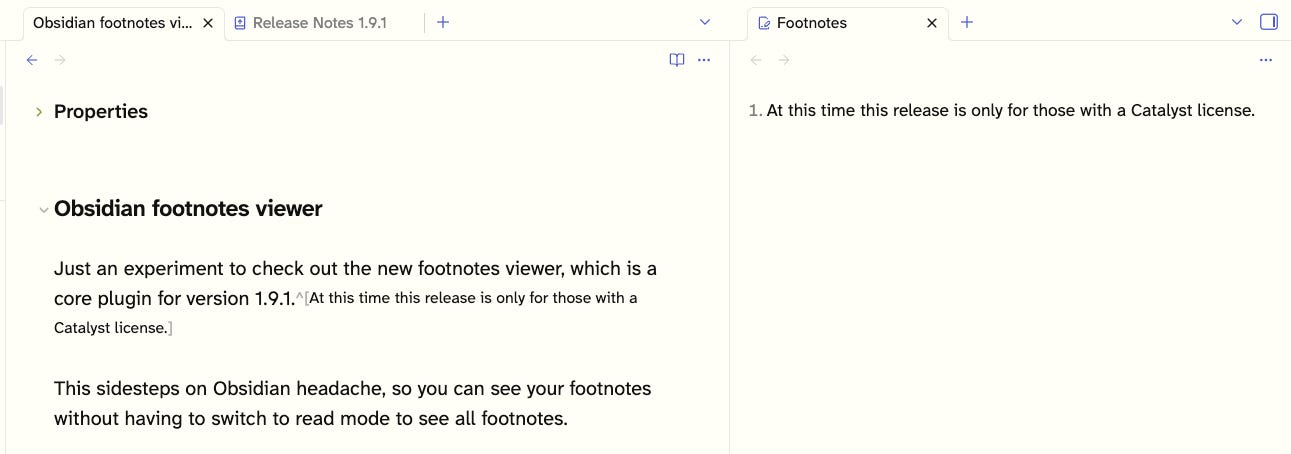Click the Release Notes tab document icon
The height and width of the screenshot is (454, 1291).
click(x=240, y=23)
